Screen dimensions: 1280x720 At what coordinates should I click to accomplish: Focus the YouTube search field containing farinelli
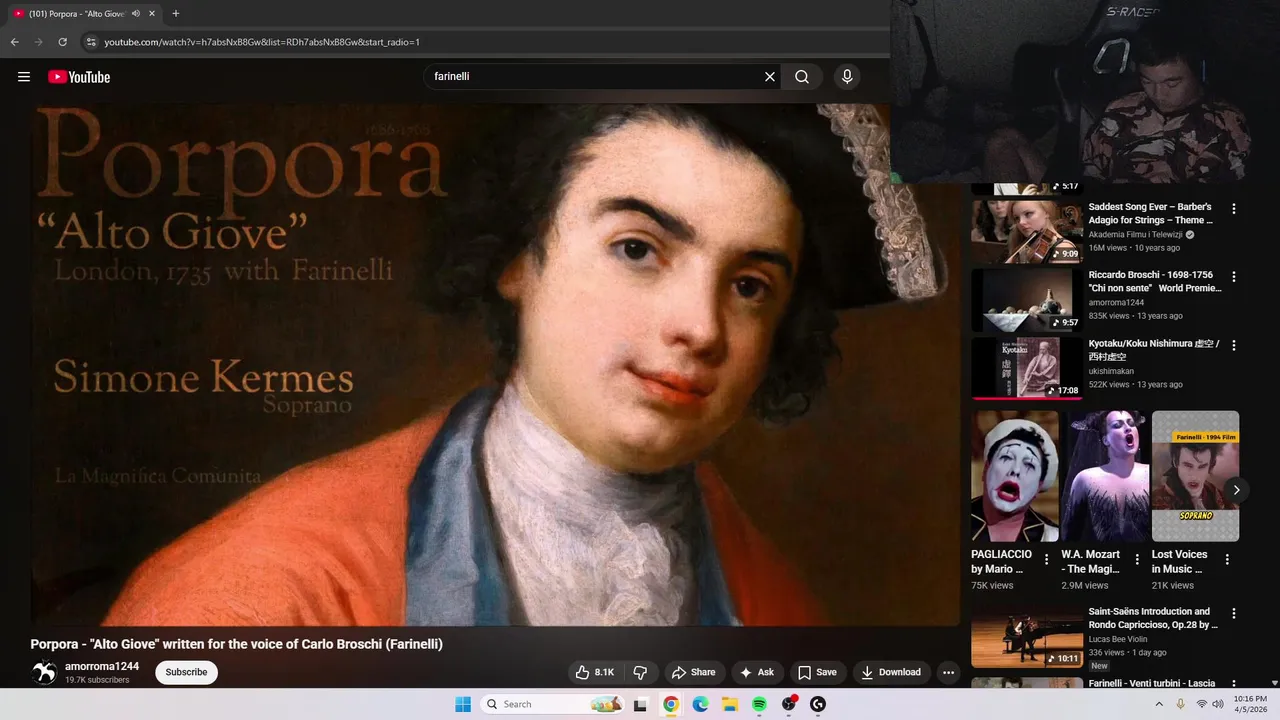pyautogui.click(x=595, y=77)
